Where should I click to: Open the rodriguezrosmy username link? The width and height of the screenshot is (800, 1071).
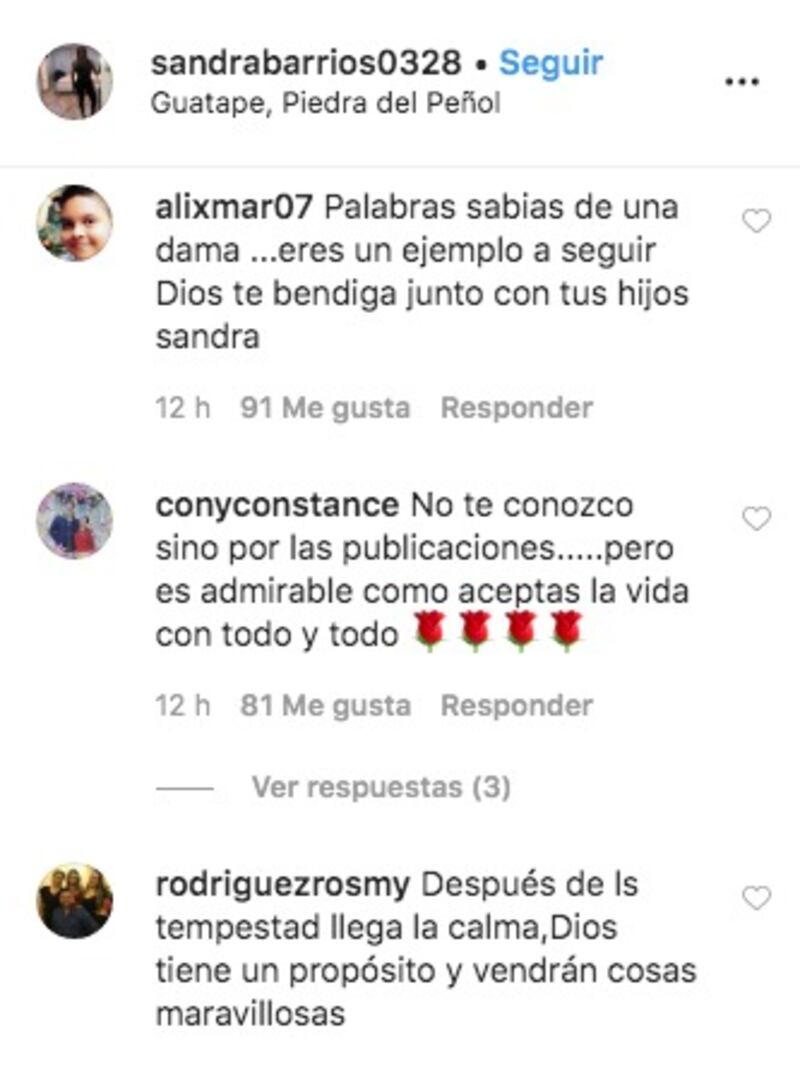tap(282, 885)
